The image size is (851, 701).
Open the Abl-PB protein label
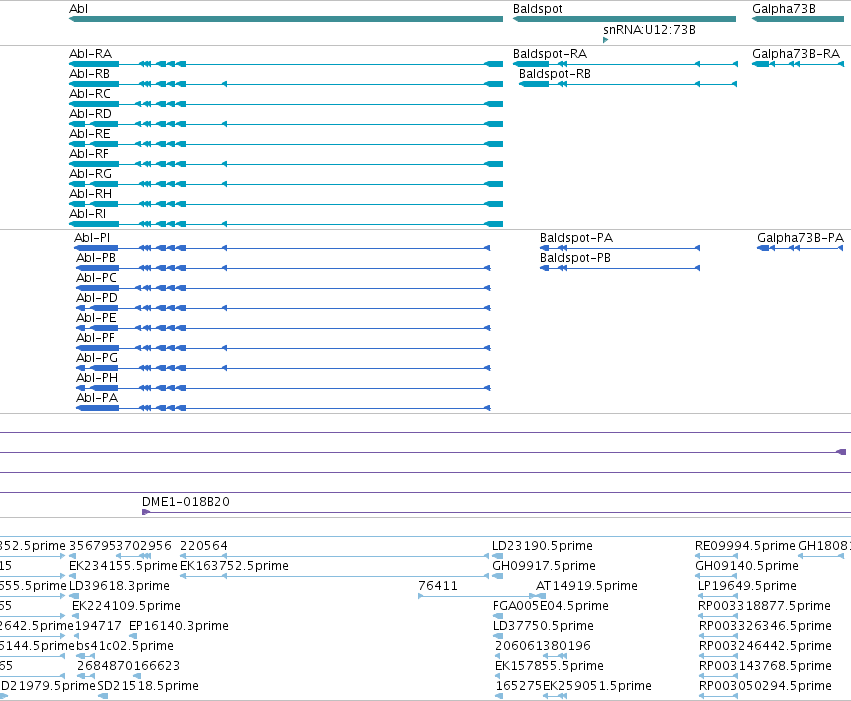(96, 258)
